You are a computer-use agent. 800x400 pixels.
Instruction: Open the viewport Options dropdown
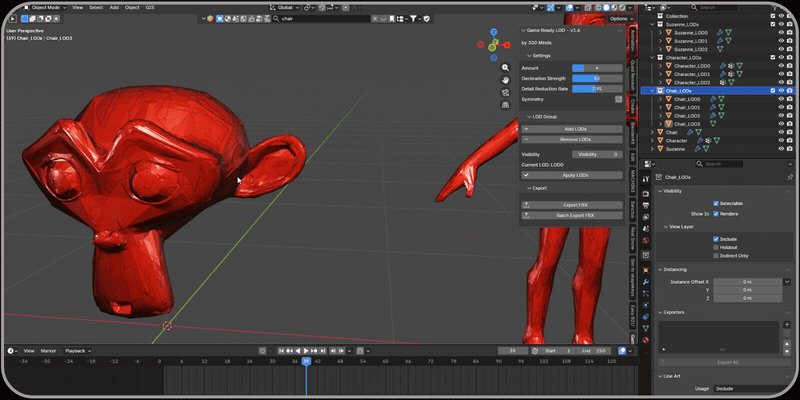click(x=621, y=19)
